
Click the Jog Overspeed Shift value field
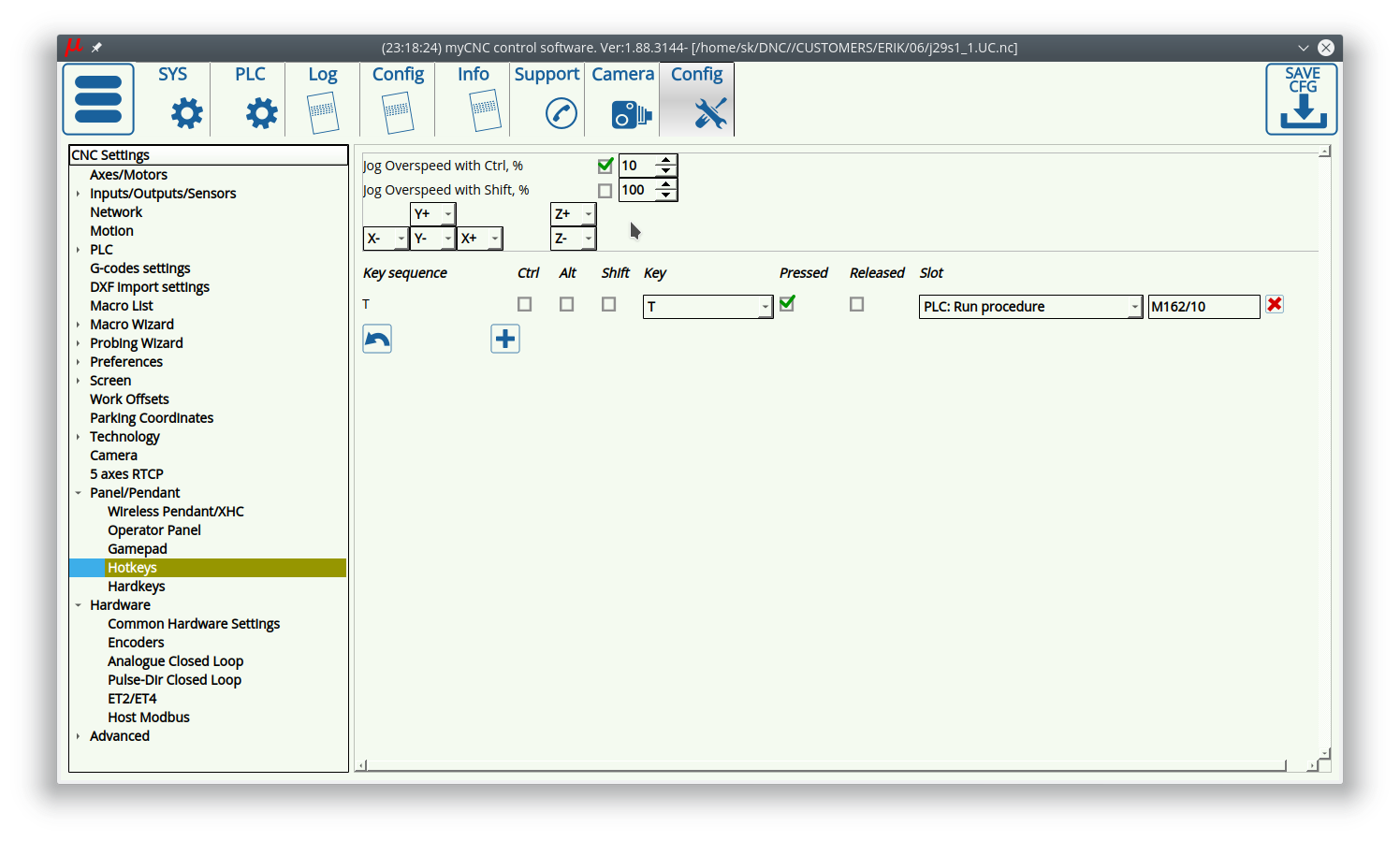(x=638, y=190)
